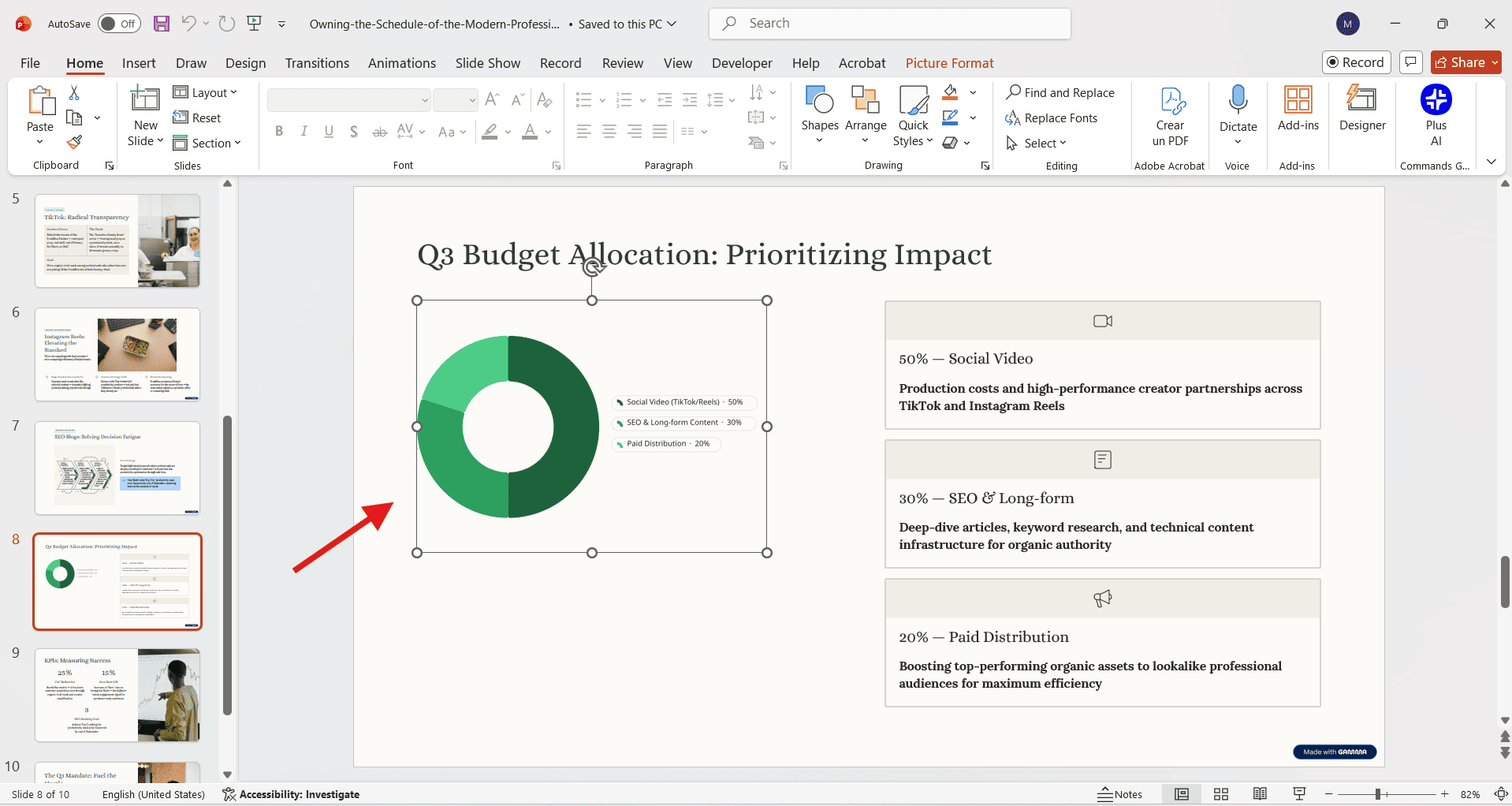Open Font Color dropdown arrow
Image resolution: width=1512 pixels, height=806 pixels.
(548, 132)
